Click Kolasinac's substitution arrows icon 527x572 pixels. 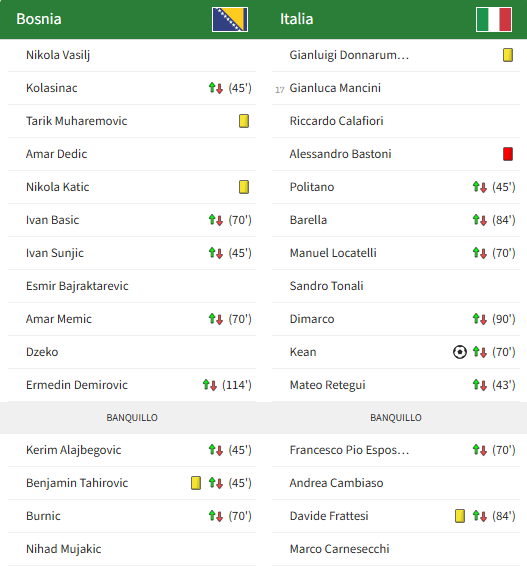tap(216, 88)
